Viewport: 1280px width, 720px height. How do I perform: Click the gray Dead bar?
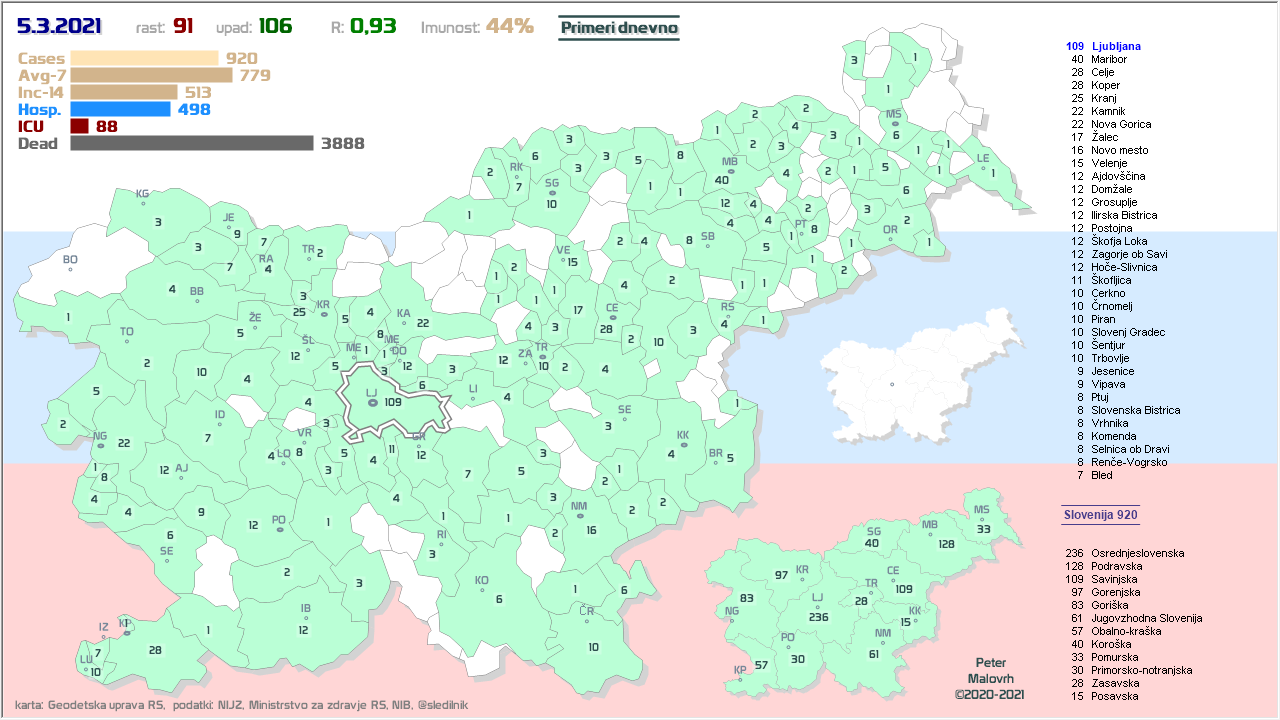pyautogui.click(x=192, y=143)
